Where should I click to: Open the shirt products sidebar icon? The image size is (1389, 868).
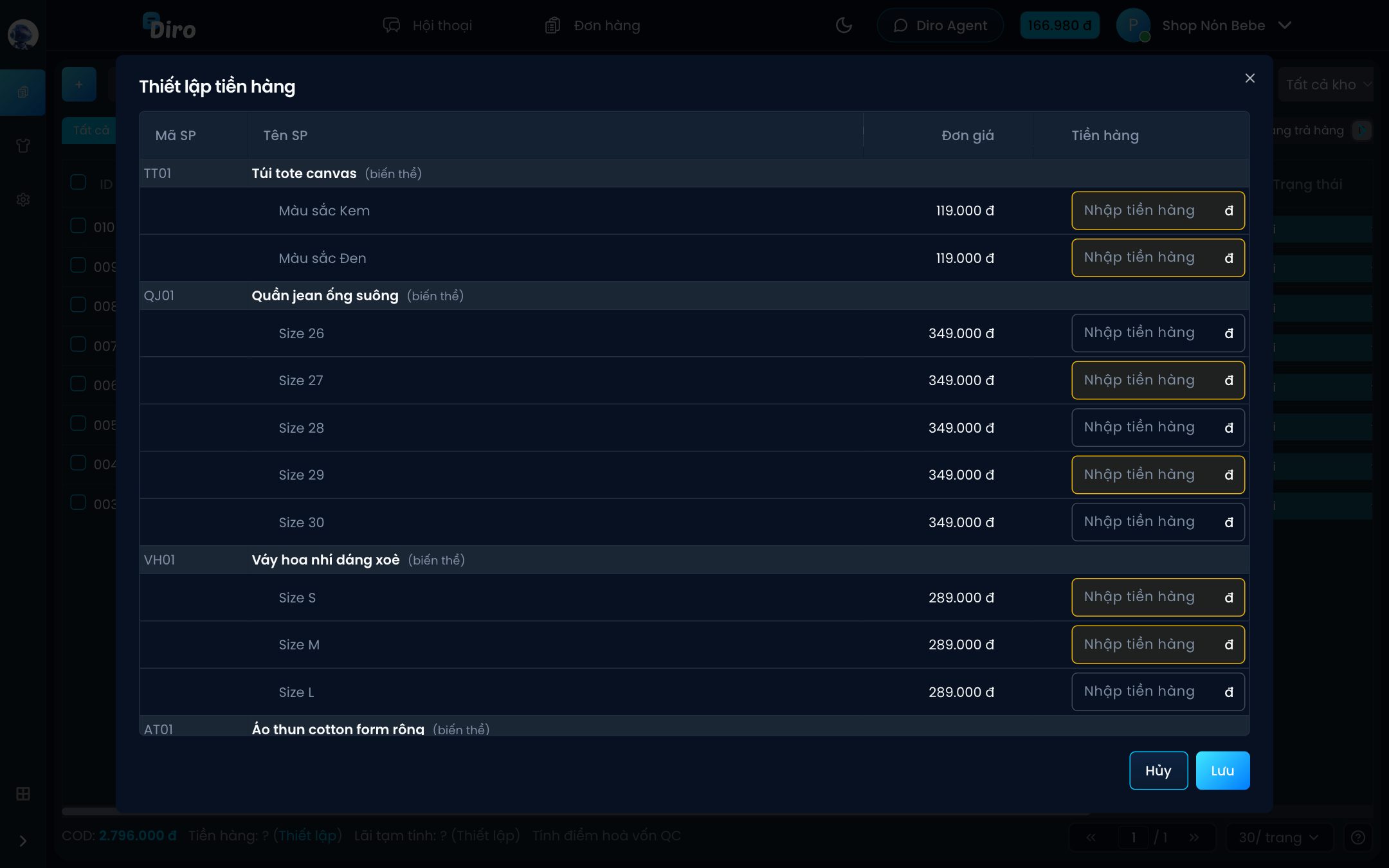[x=23, y=146]
